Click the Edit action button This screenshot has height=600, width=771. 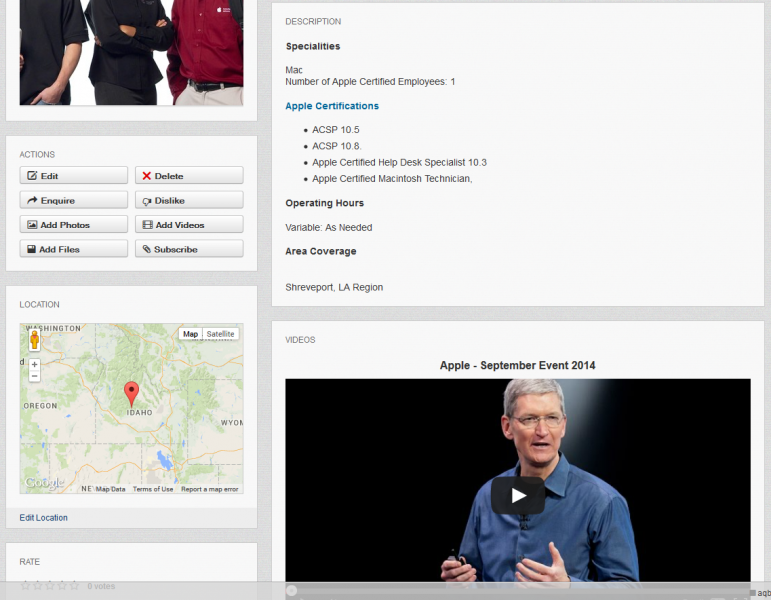pos(74,176)
